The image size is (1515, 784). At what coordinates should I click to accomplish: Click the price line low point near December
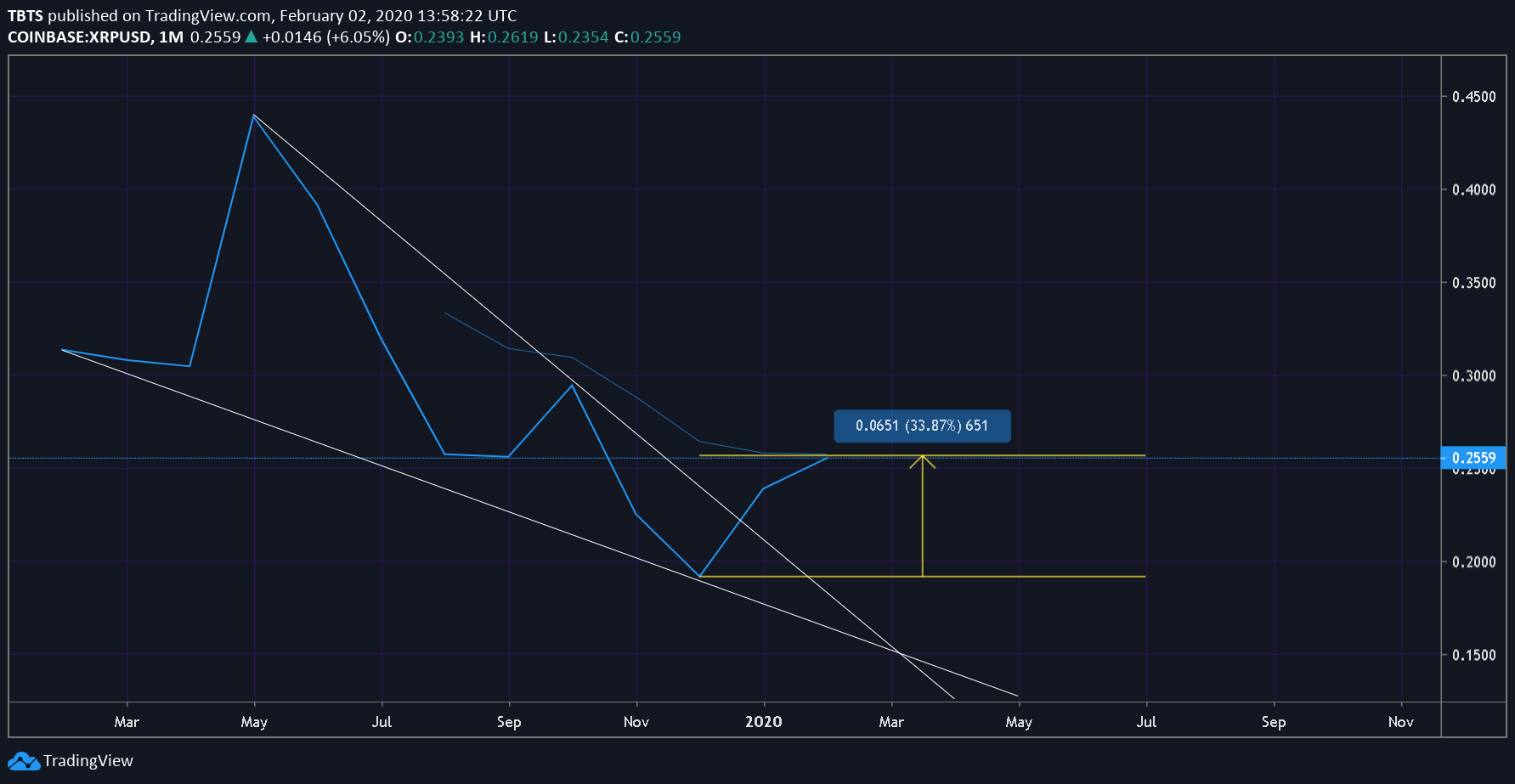[x=699, y=577]
